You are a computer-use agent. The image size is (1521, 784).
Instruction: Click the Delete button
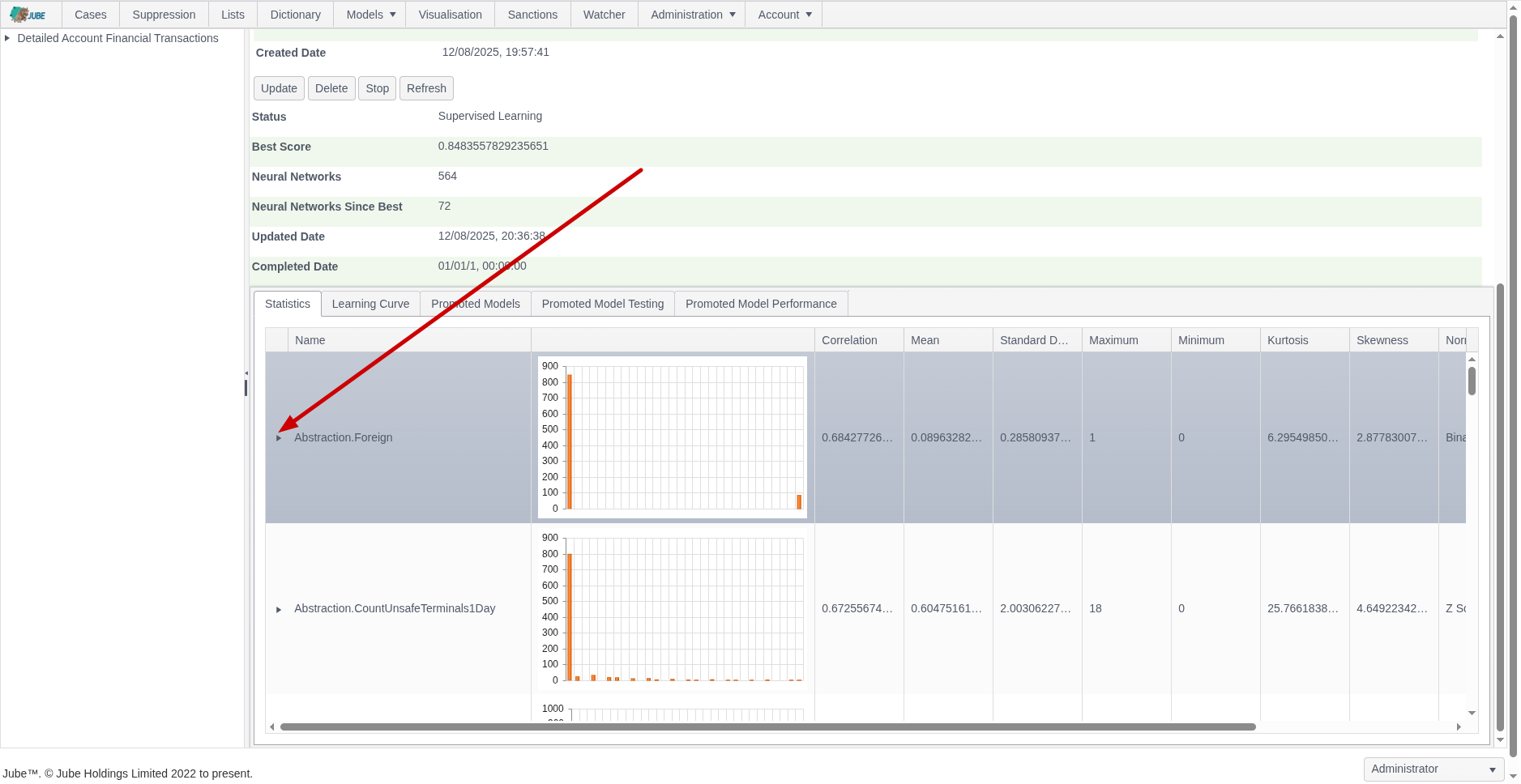coord(331,88)
